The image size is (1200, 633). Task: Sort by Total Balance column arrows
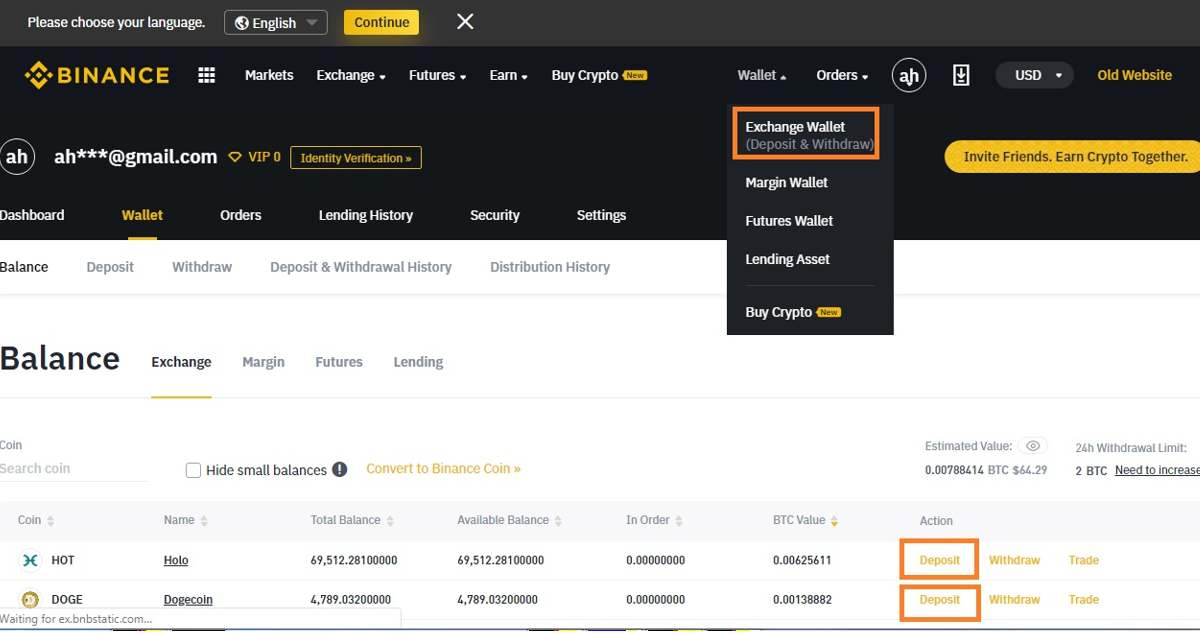point(390,521)
